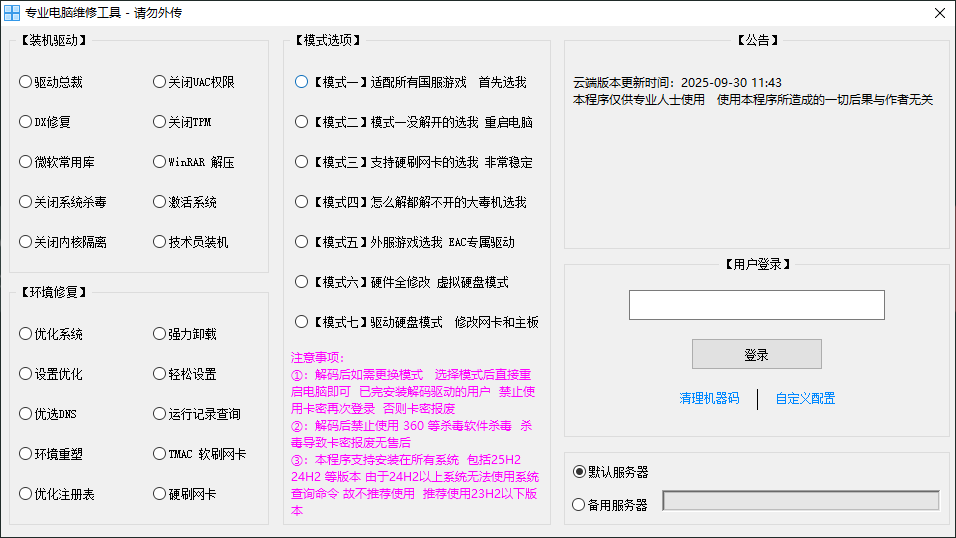
Task: Select the 关闭UAC权限 option
Action: [x=160, y=82]
